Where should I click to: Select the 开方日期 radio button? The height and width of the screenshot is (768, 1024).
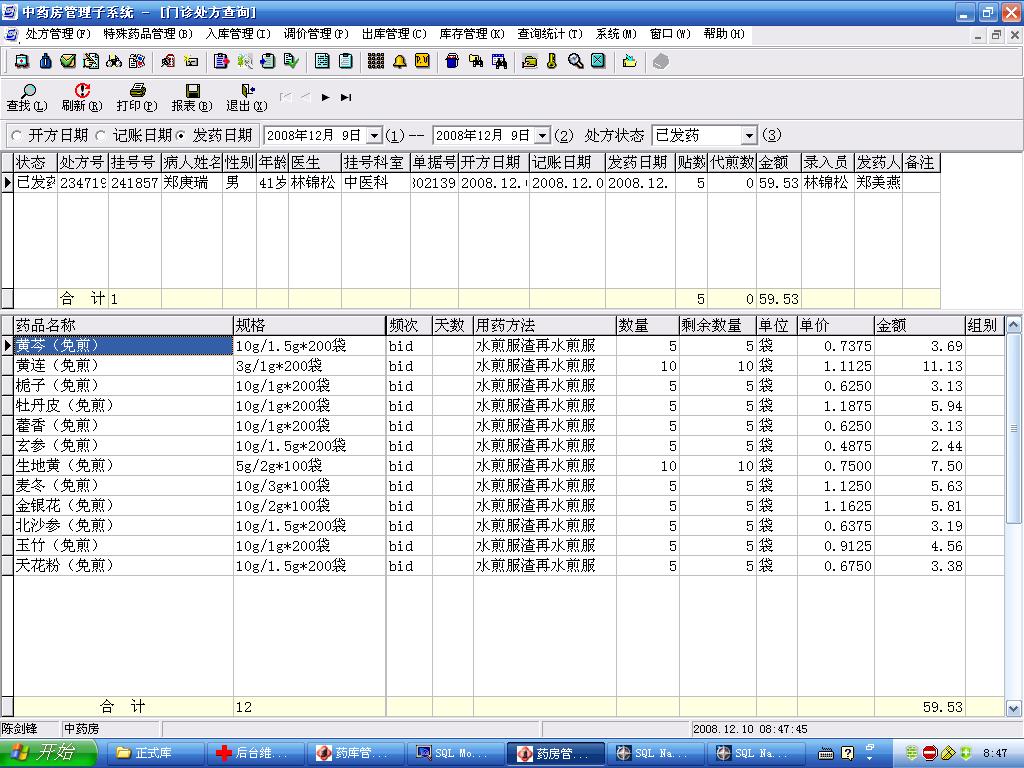[x=16, y=135]
